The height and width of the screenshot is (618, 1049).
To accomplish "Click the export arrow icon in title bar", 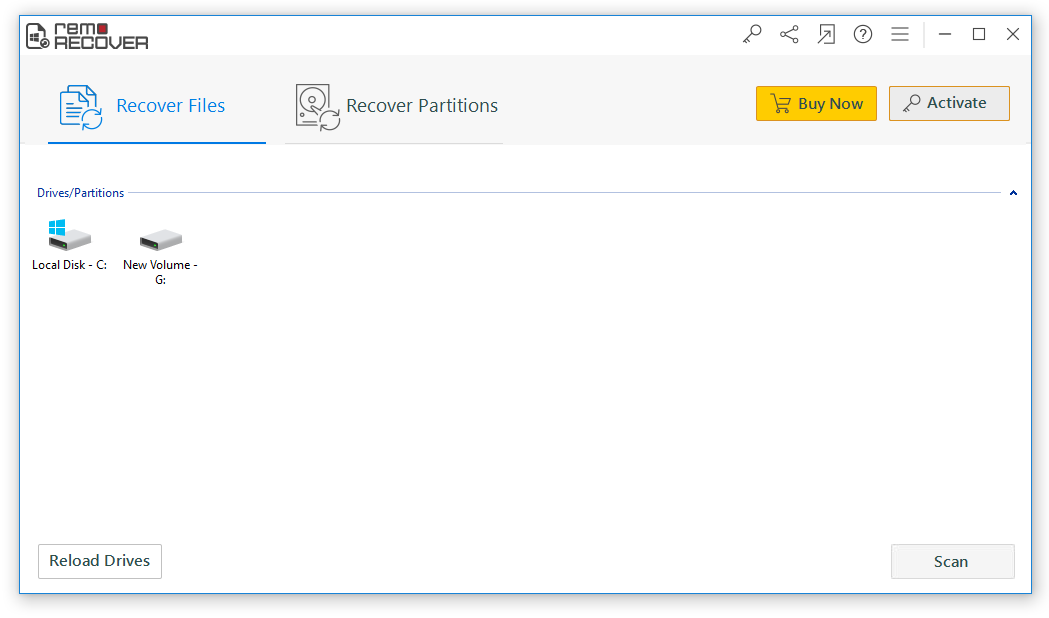I will coord(826,34).
